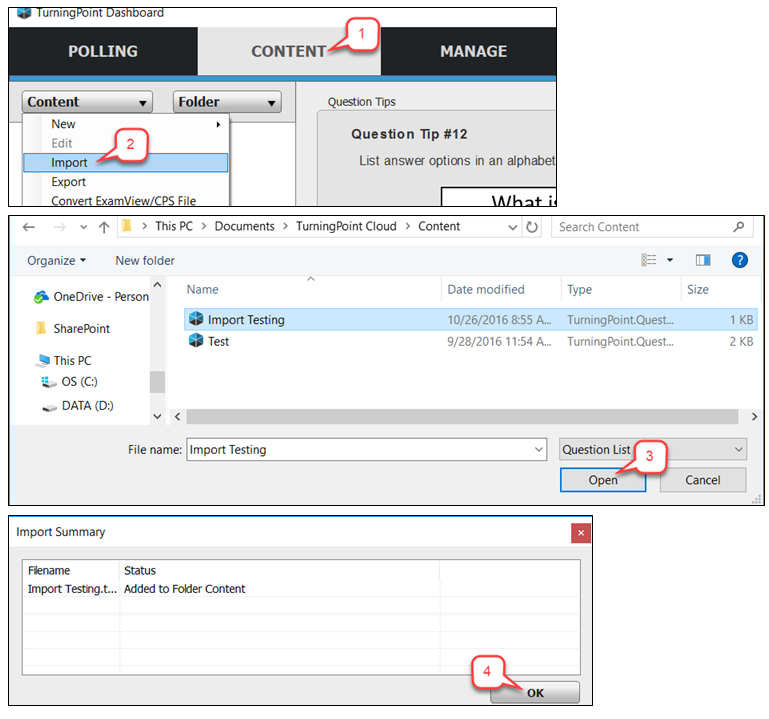Screen dimensions: 769x719
Task: Click the SharePoint folder icon
Action: coord(41,328)
